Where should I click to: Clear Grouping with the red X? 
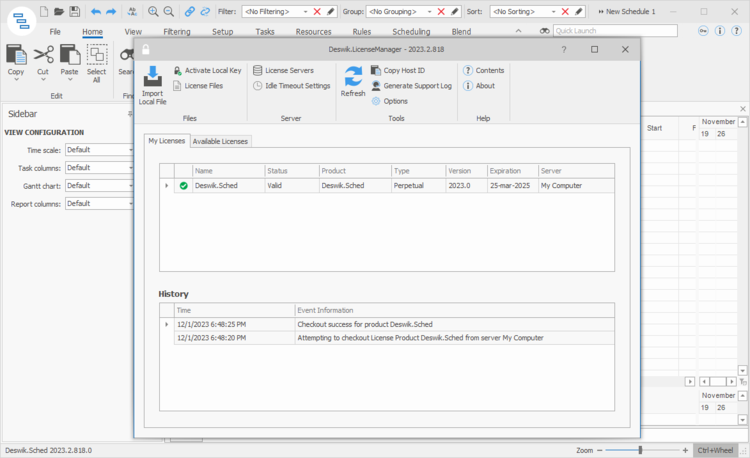tap(441, 11)
